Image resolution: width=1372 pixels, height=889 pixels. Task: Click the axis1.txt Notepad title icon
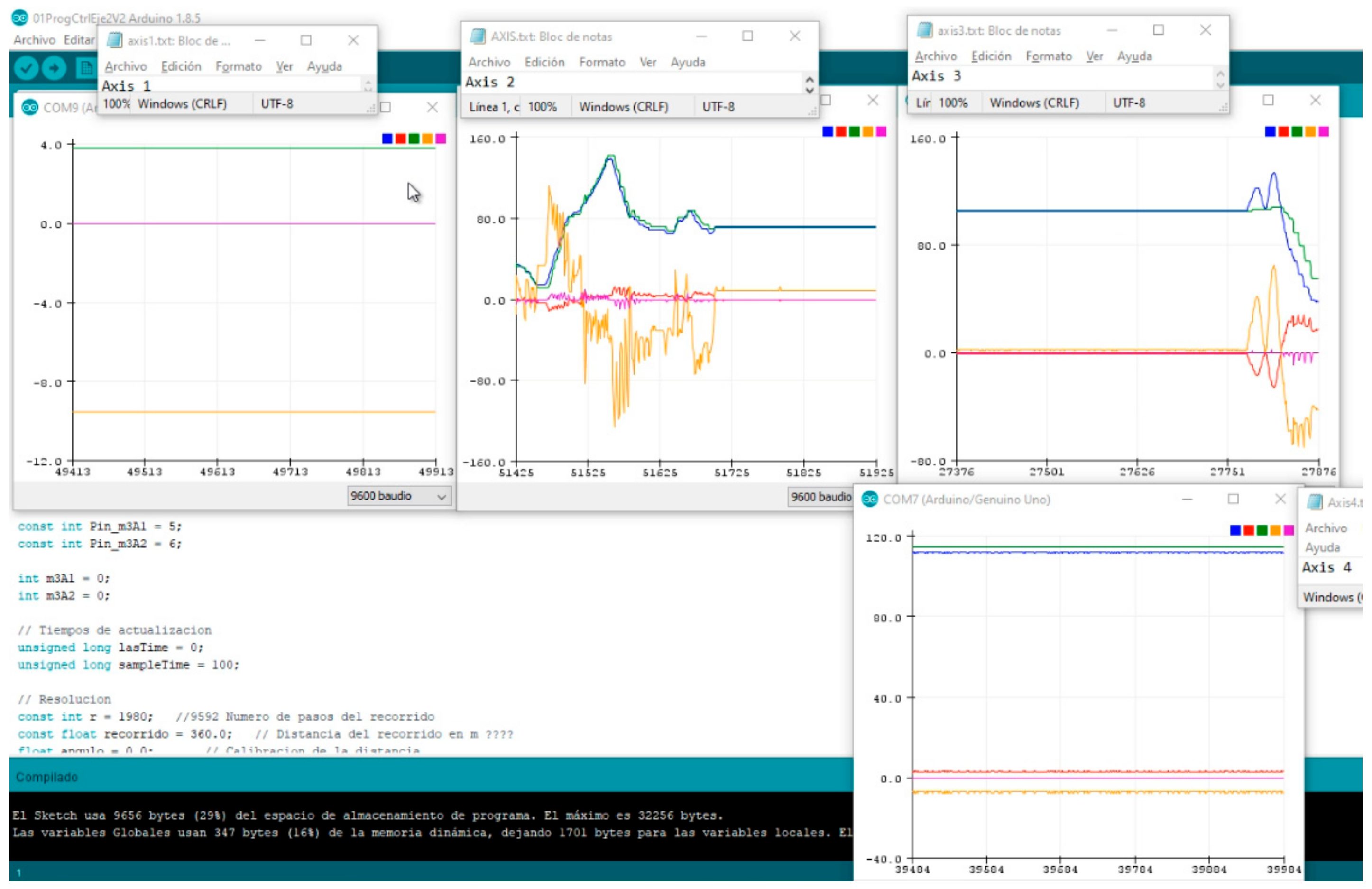tap(114, 40)
